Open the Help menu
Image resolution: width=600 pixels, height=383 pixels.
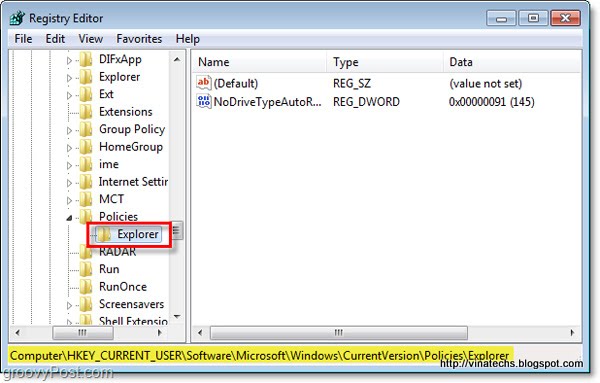(188, 39)
